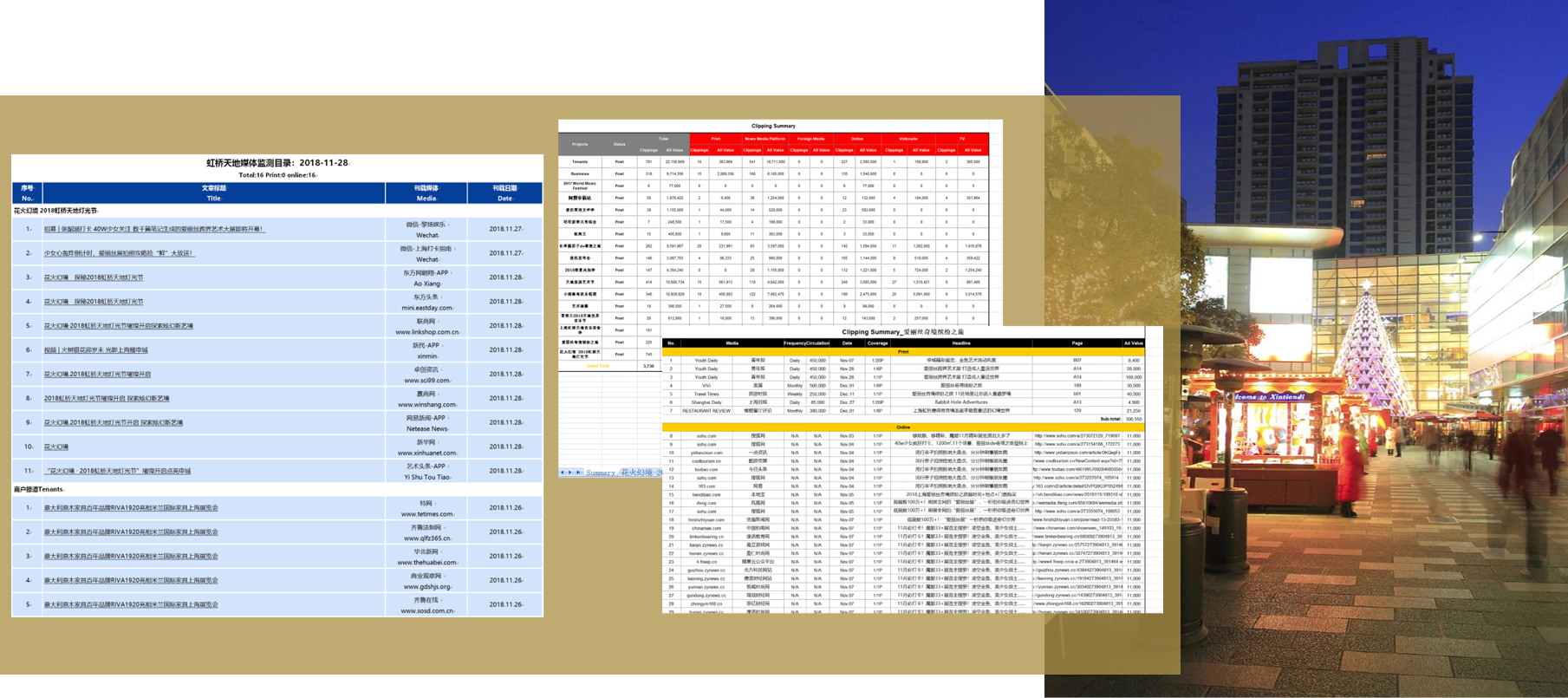
Task: Select the 'Sub-total:' label cell
Action: [1109, 419]
